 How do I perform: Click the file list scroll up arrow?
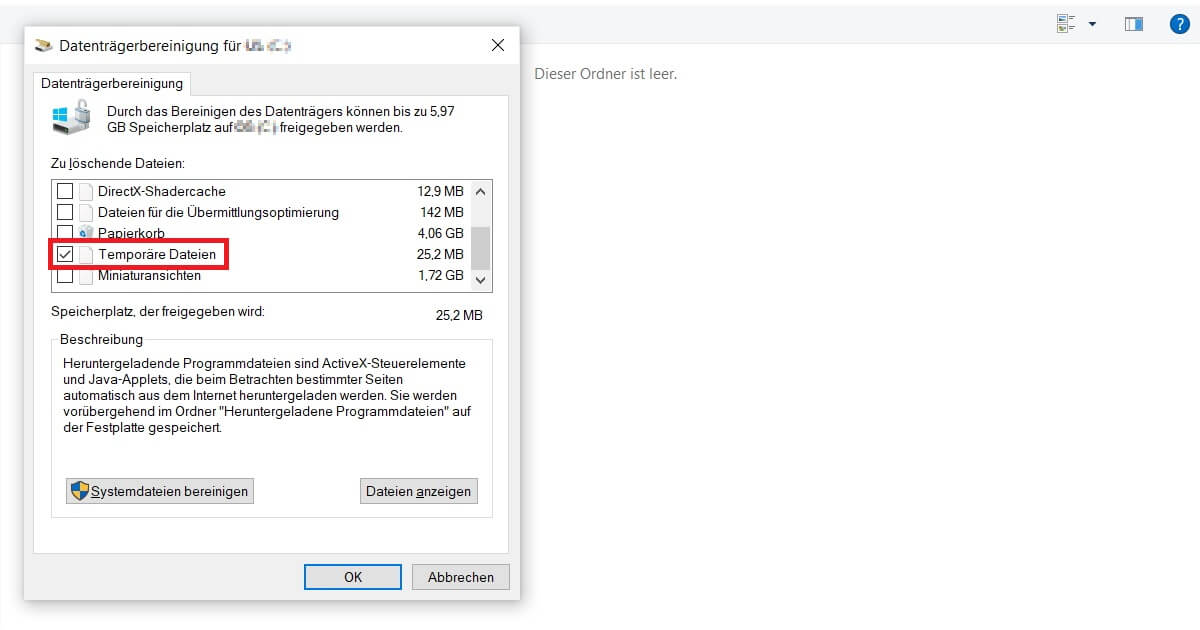coord(481,192)
